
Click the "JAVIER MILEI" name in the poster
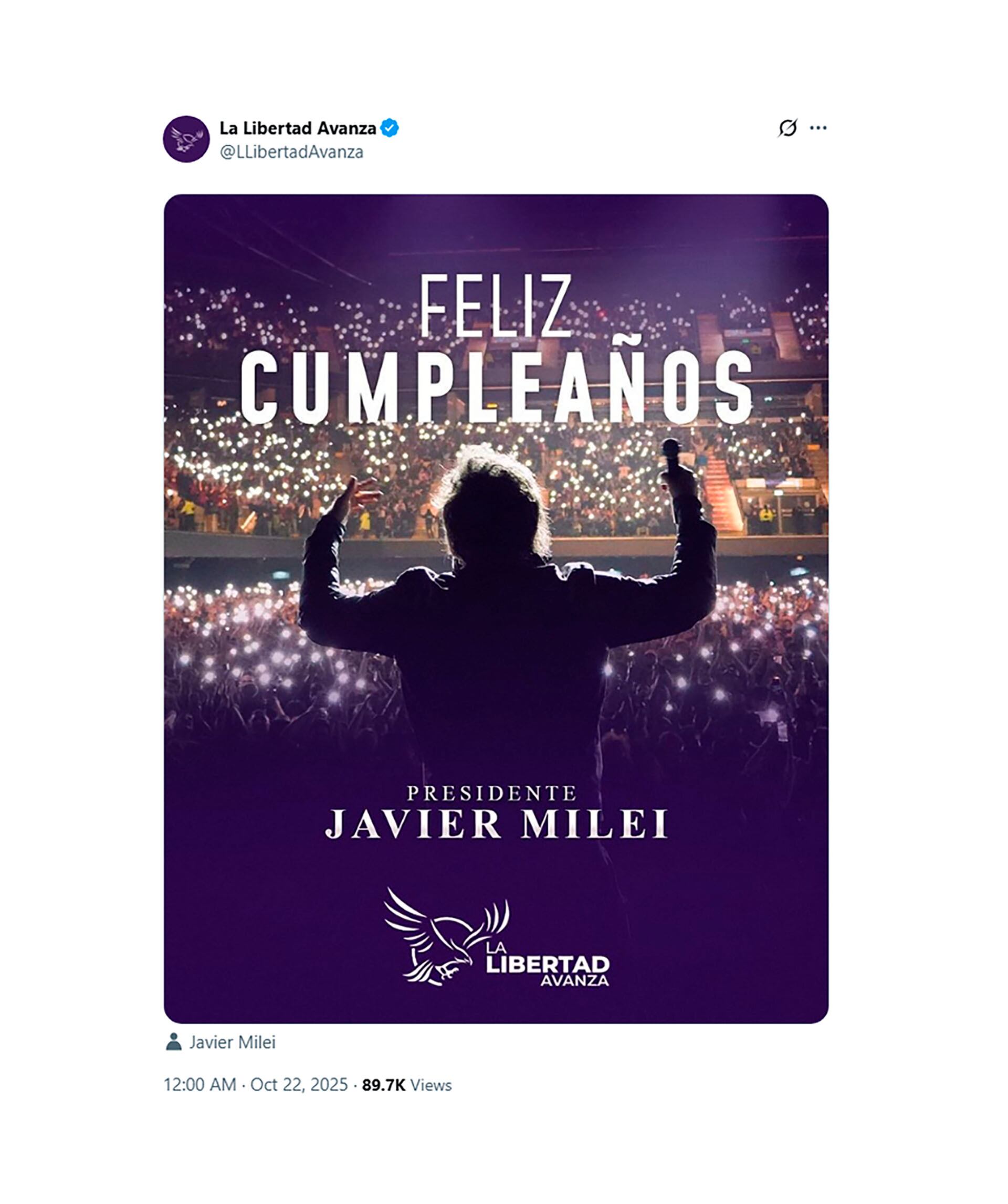click(497, 825)
